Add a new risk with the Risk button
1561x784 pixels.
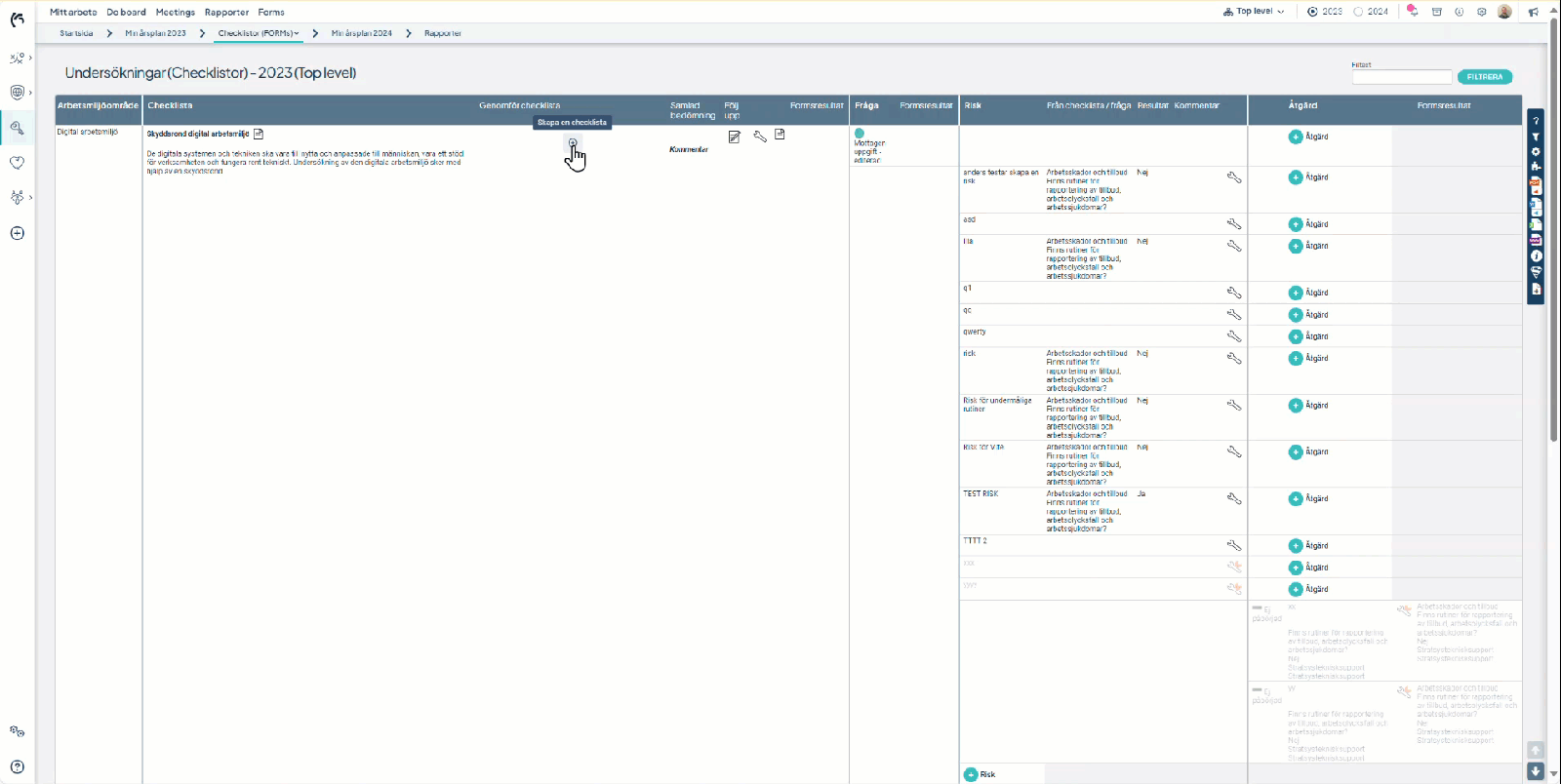pos(980,774)
